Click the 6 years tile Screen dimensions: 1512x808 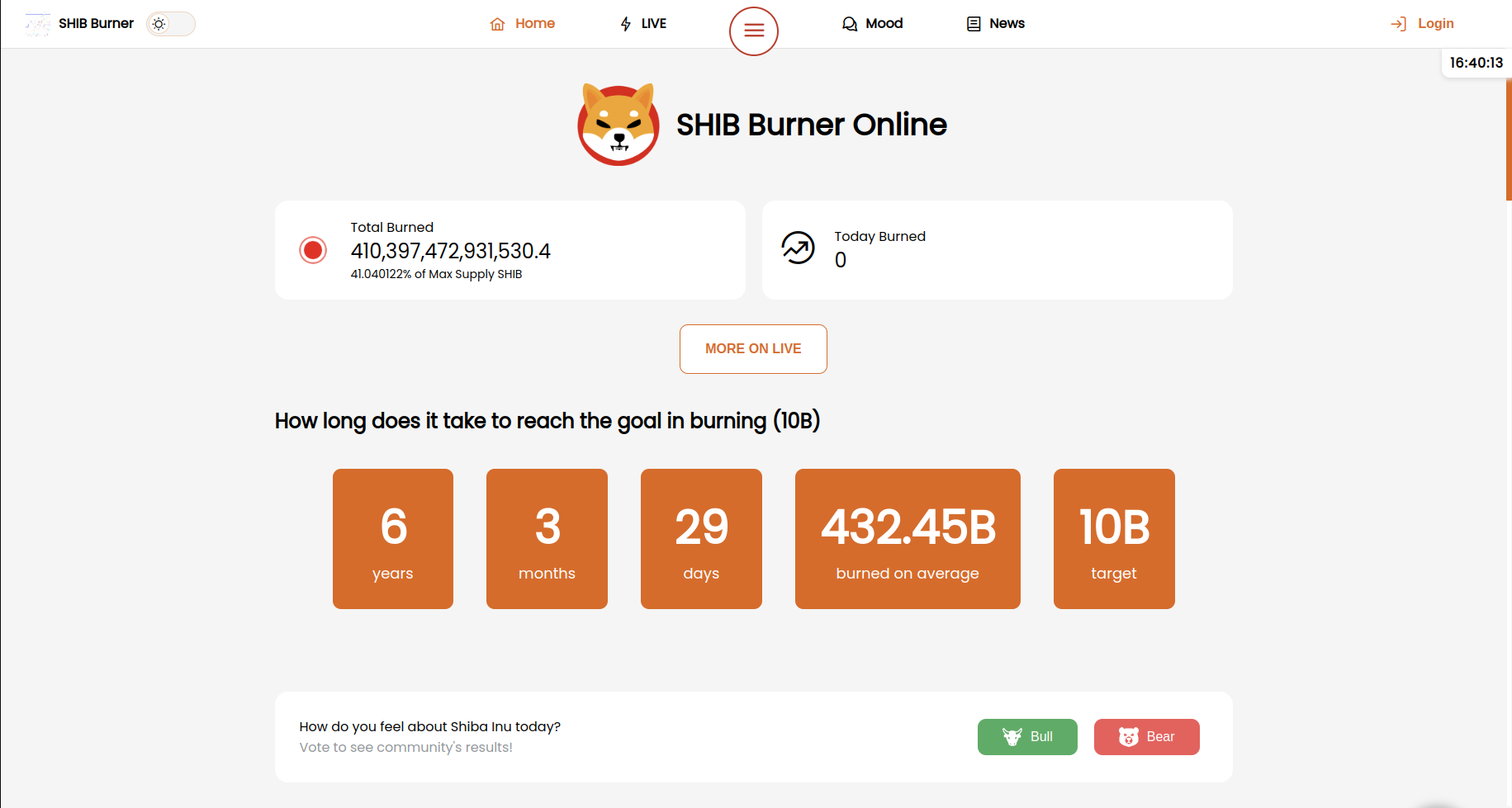click(x=393, y=539)
